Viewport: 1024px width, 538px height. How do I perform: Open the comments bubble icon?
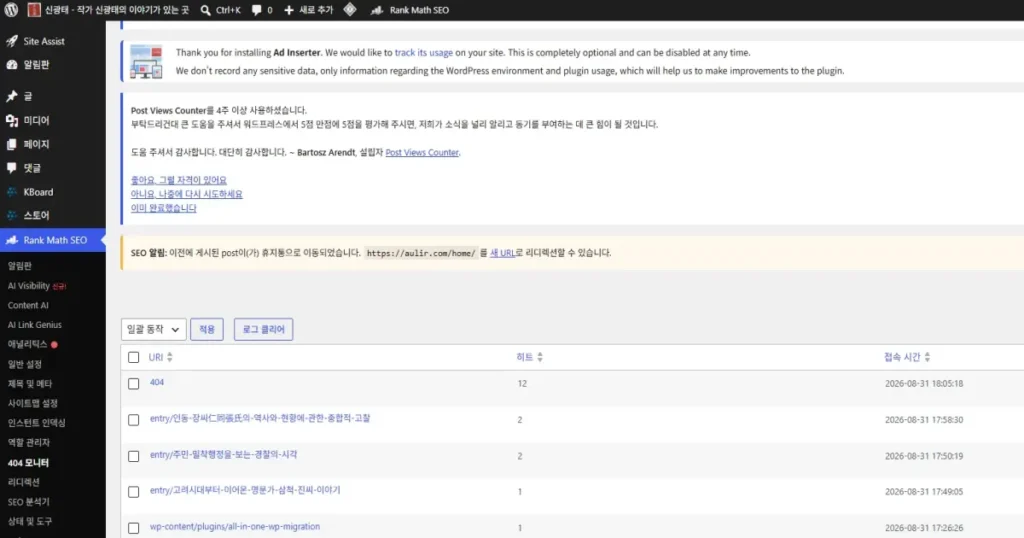[257, 10]
